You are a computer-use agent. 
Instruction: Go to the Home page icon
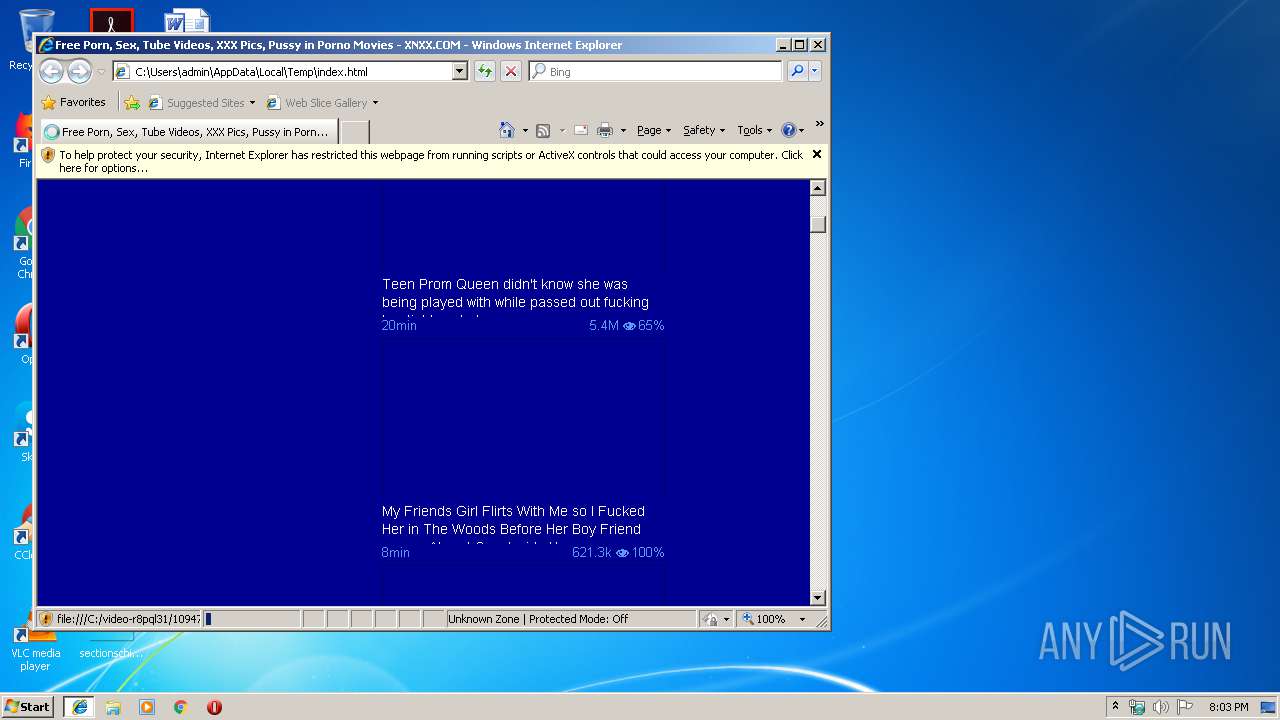point(507,130)
